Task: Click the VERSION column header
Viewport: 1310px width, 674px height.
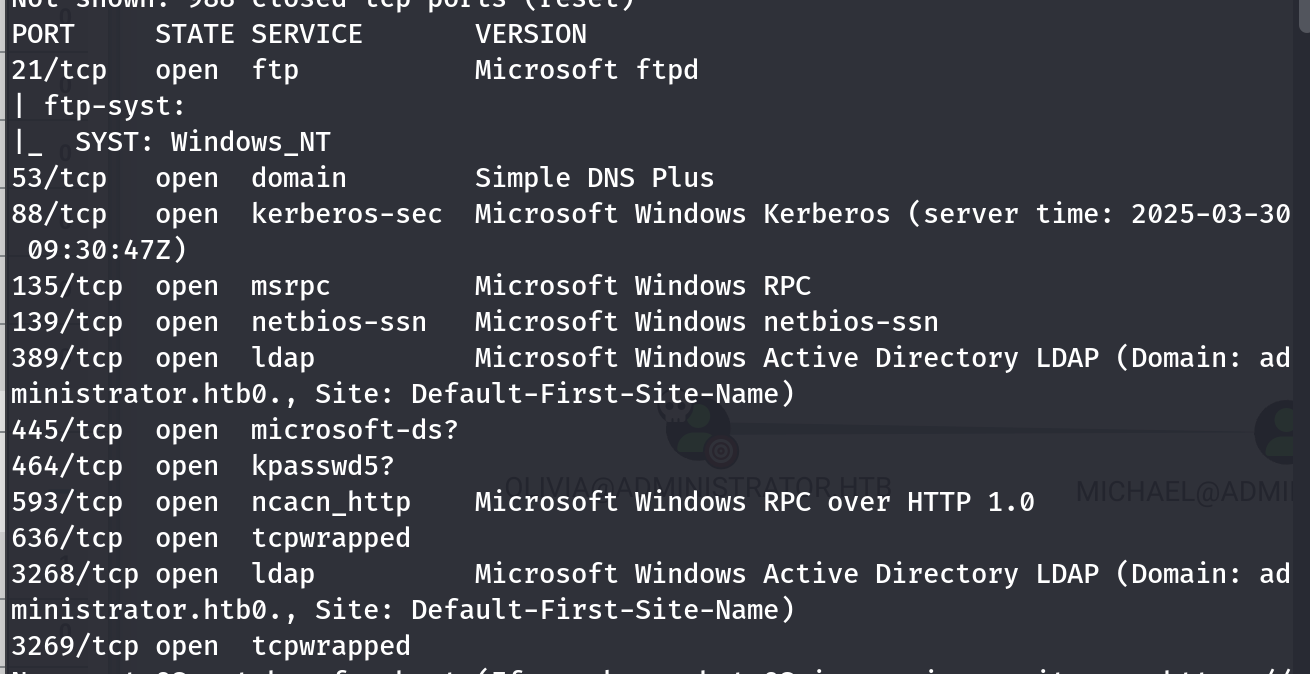Action: tap(530, 34)
